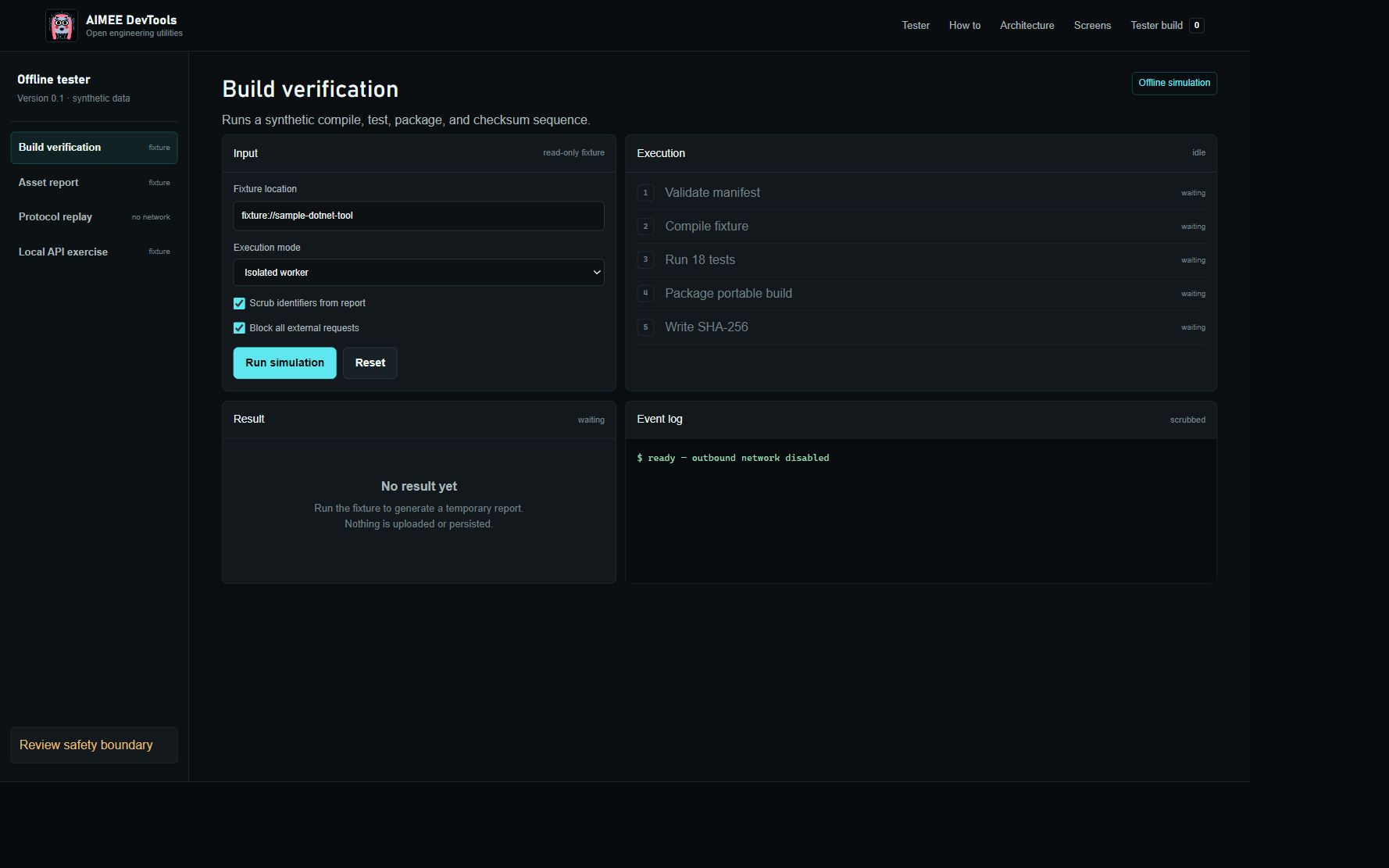Click the Offline simulation badge

click(1174, 83)
